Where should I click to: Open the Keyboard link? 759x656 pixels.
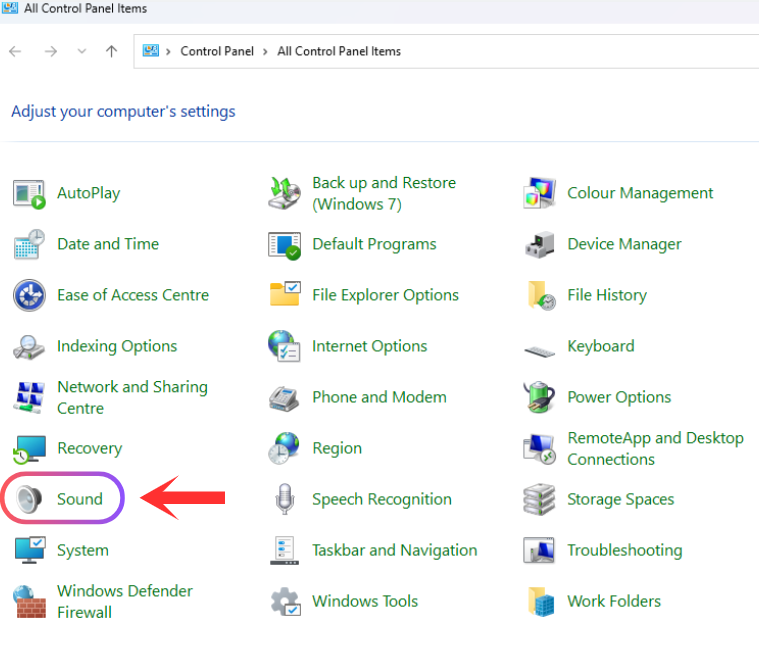(x=601, y=346)
